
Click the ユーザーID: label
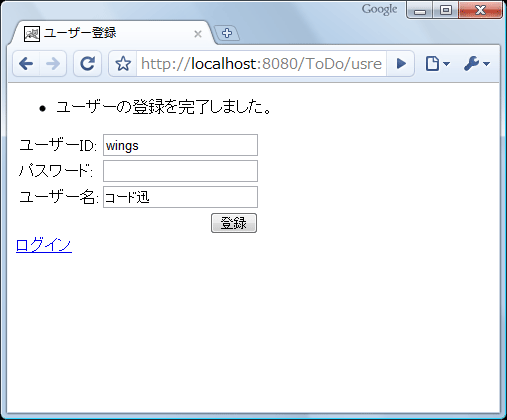click(x=58, y=145)
